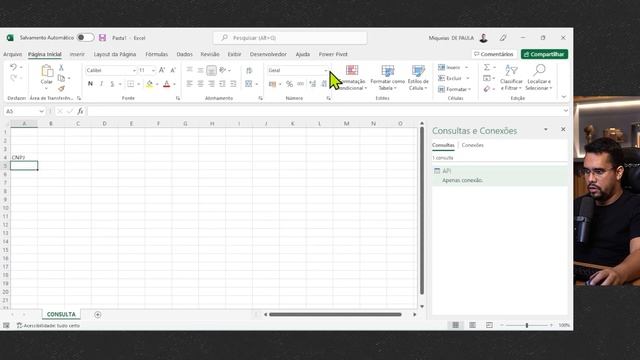Close the Consultas e Conexões panel
The width and height of the screenshot is (640, 360).
click(x=563, y=129)
